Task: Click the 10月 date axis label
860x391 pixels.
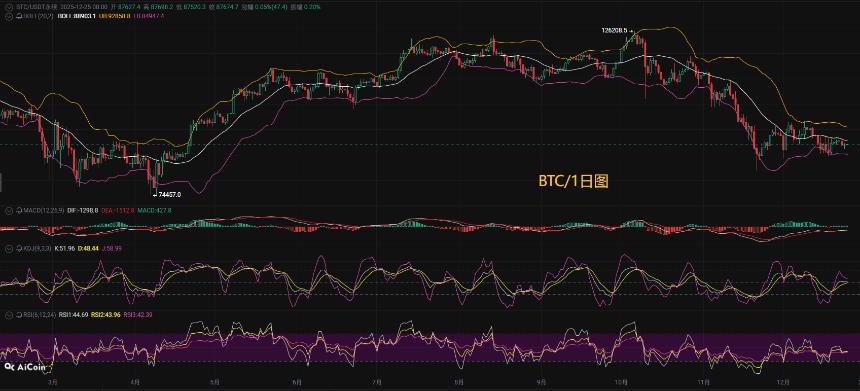Action: [x=621, y=382]
